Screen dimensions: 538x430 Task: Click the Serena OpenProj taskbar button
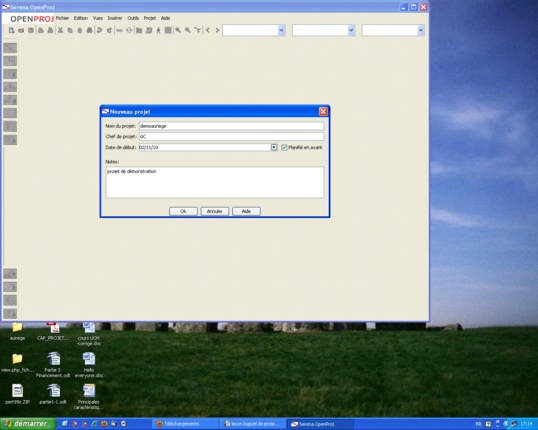pyautogui.click(x=320, y=424)
